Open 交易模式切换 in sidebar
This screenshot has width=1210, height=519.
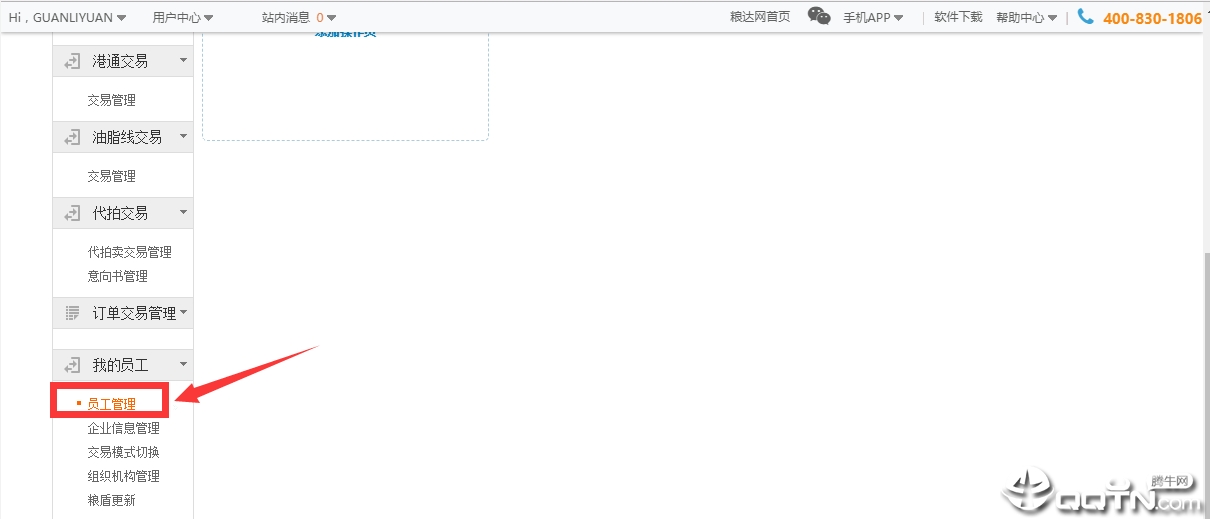[x=123, y=452]
